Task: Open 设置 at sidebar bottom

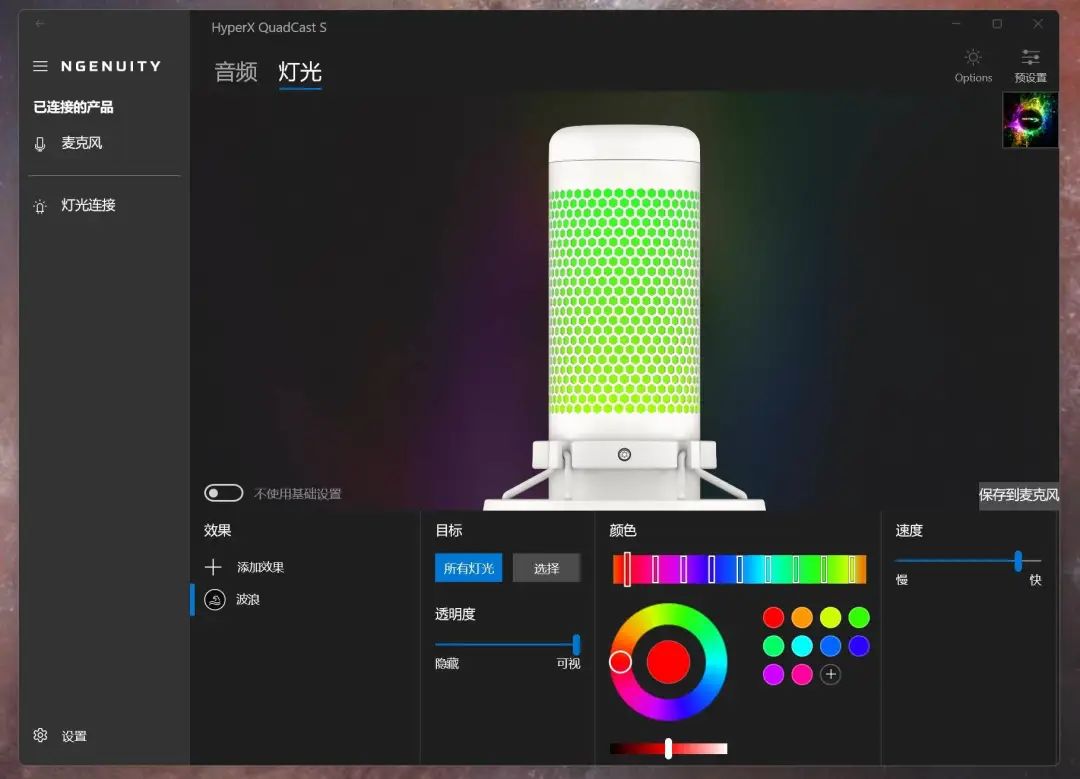Action: [x=74, y=736]
